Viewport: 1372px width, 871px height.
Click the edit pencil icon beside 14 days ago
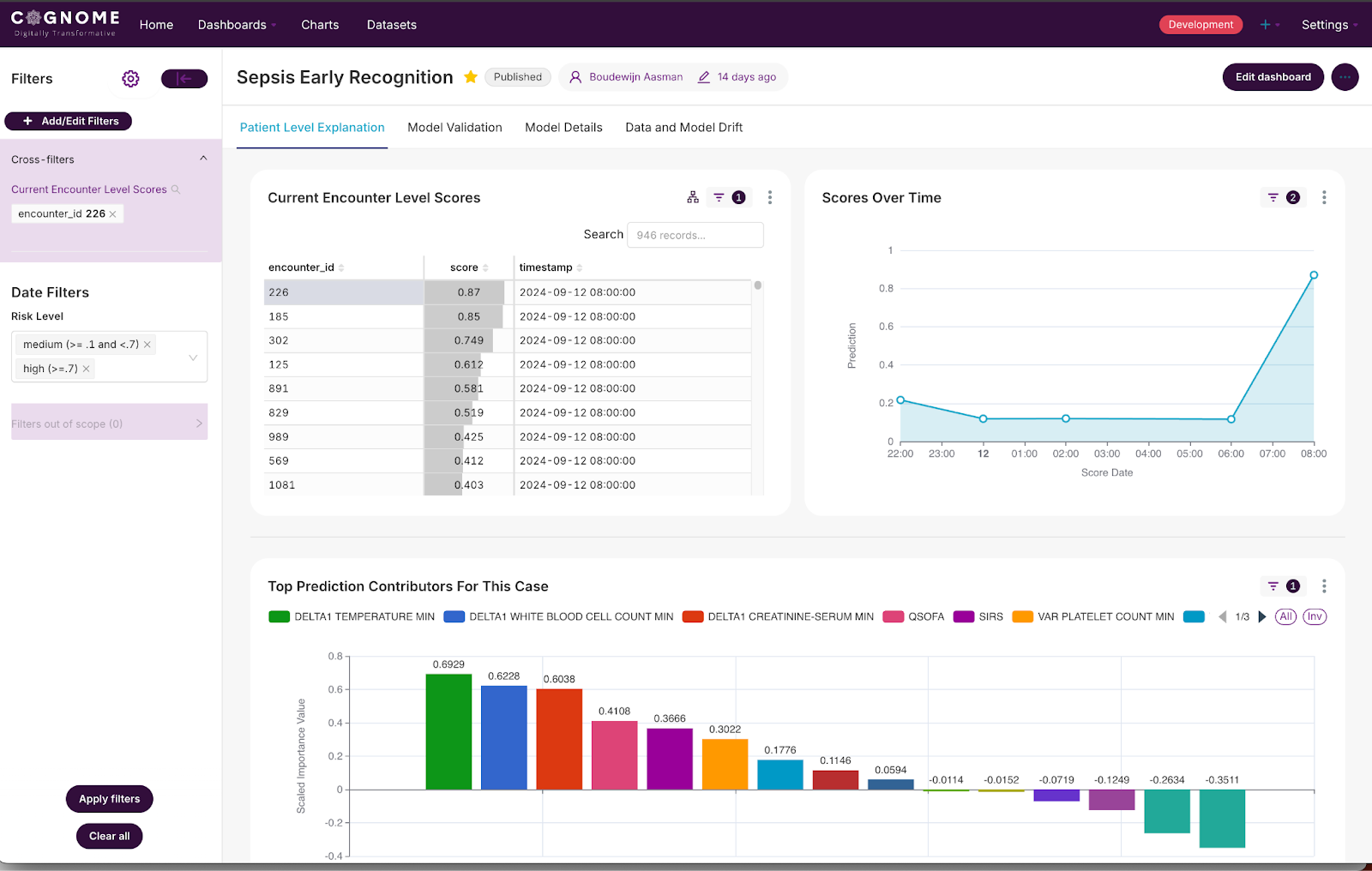[704, 77]
